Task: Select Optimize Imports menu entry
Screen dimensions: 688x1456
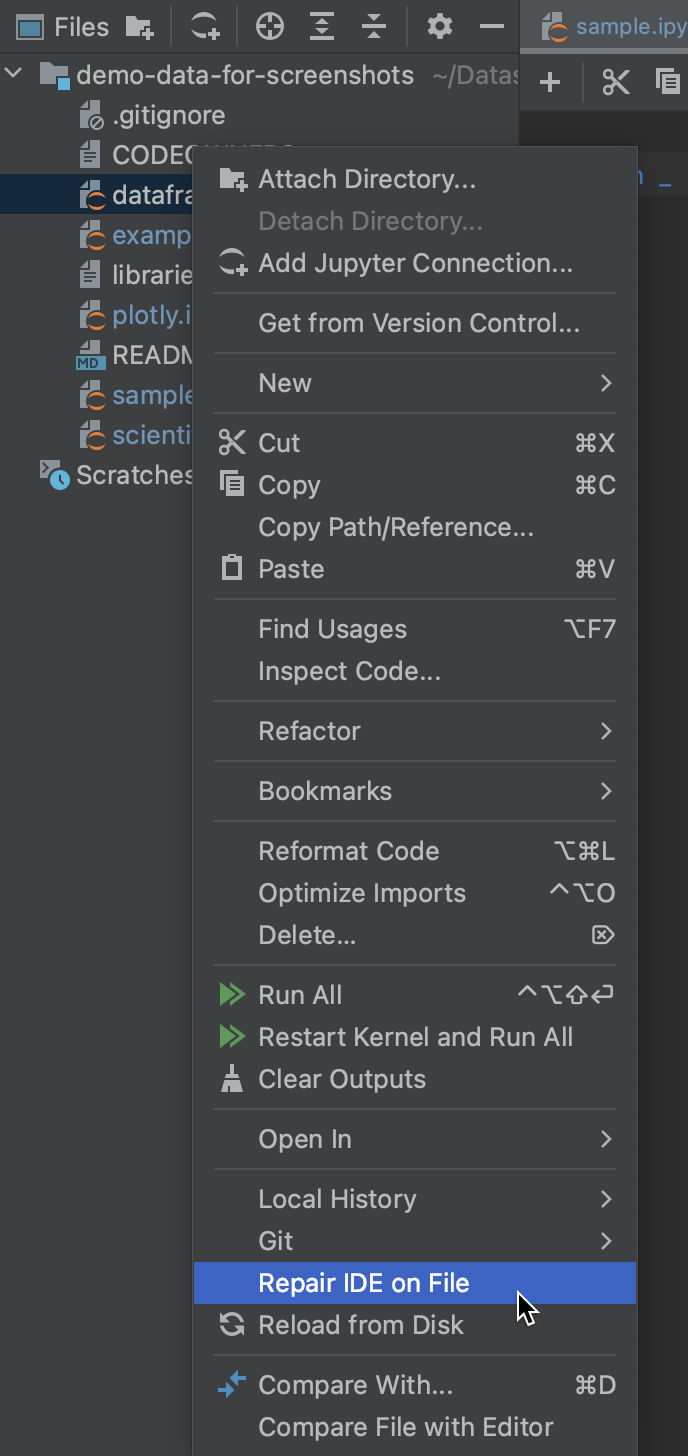Action: point(415,893)
